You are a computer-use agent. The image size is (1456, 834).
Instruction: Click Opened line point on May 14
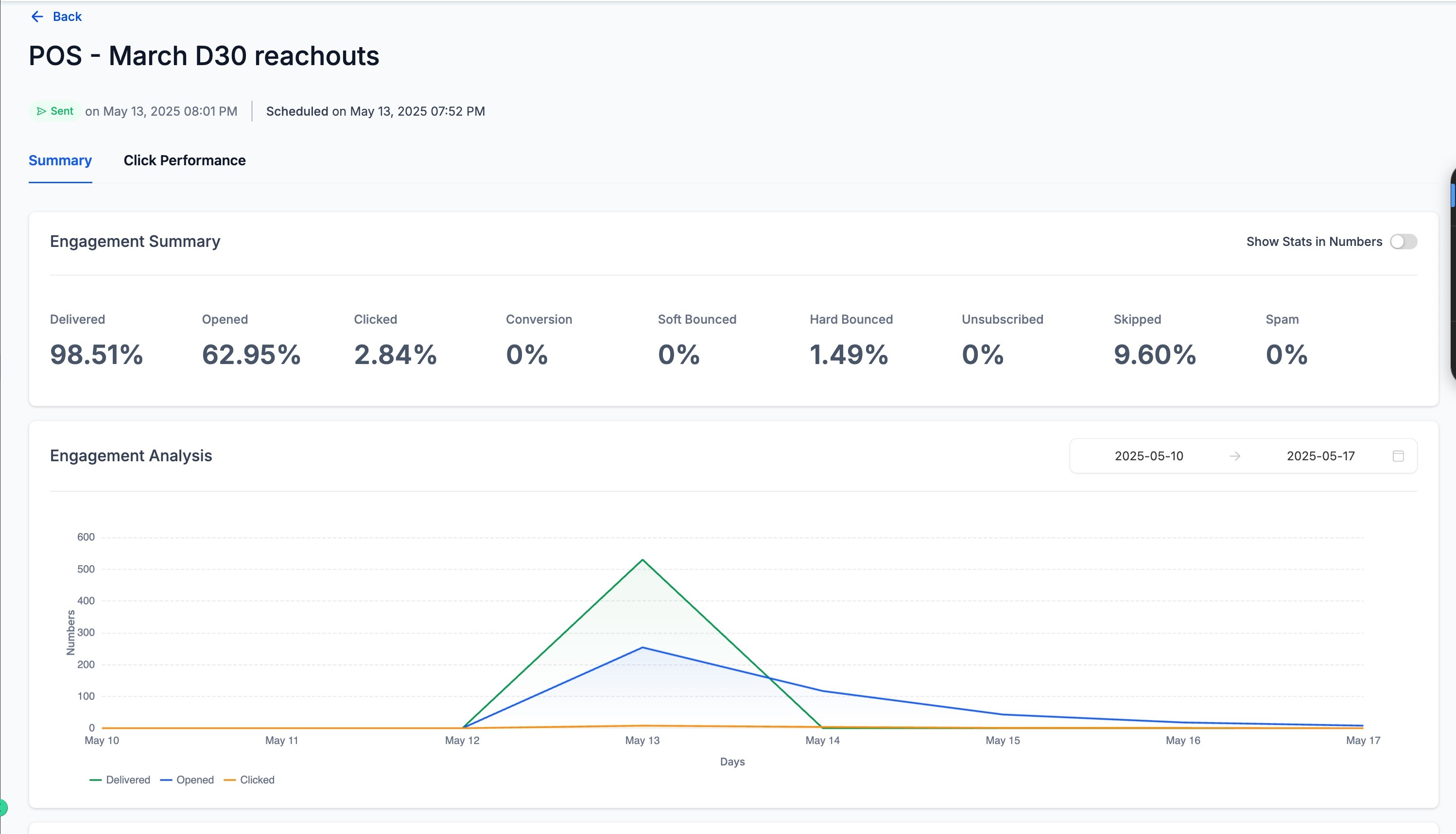coord(822,691)
